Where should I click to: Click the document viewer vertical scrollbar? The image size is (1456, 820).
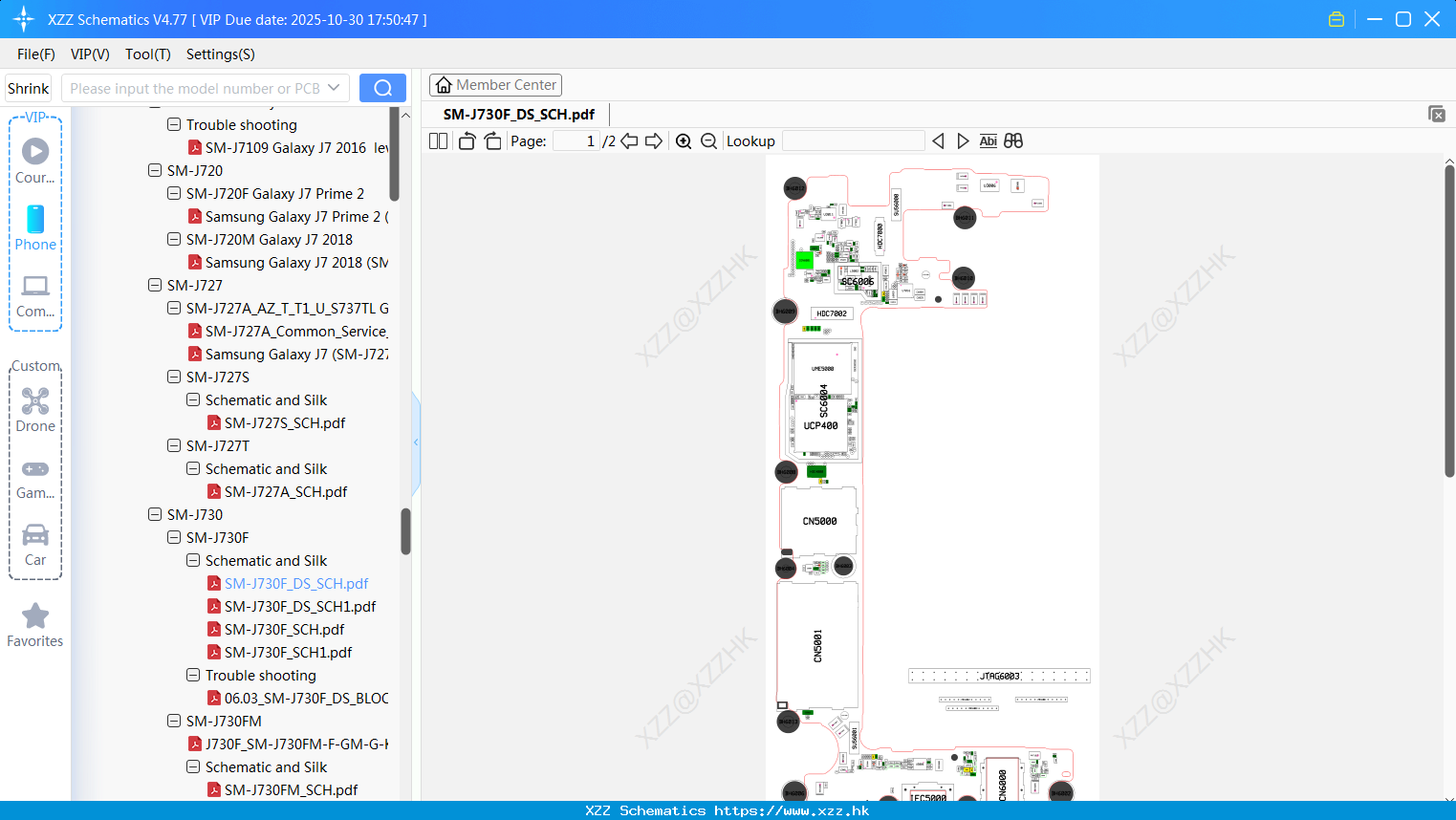[1449, 320]
